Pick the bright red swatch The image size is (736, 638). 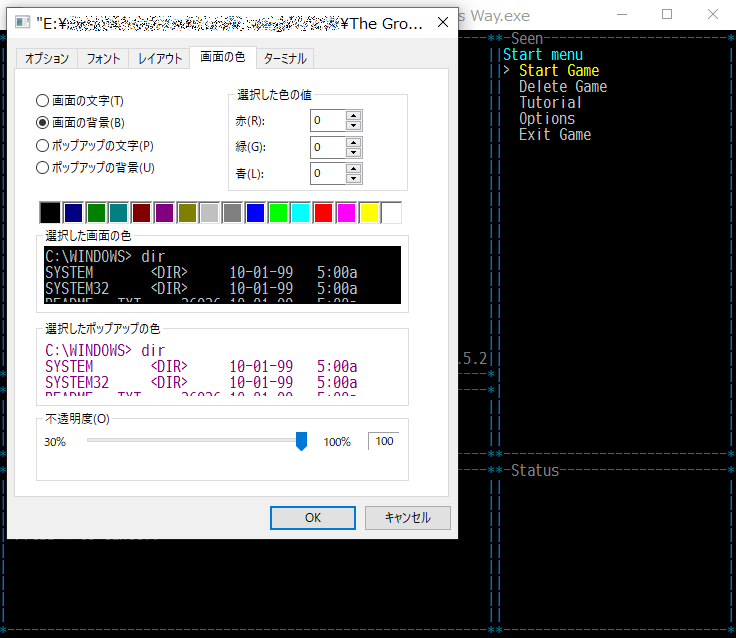pos(323,213)
